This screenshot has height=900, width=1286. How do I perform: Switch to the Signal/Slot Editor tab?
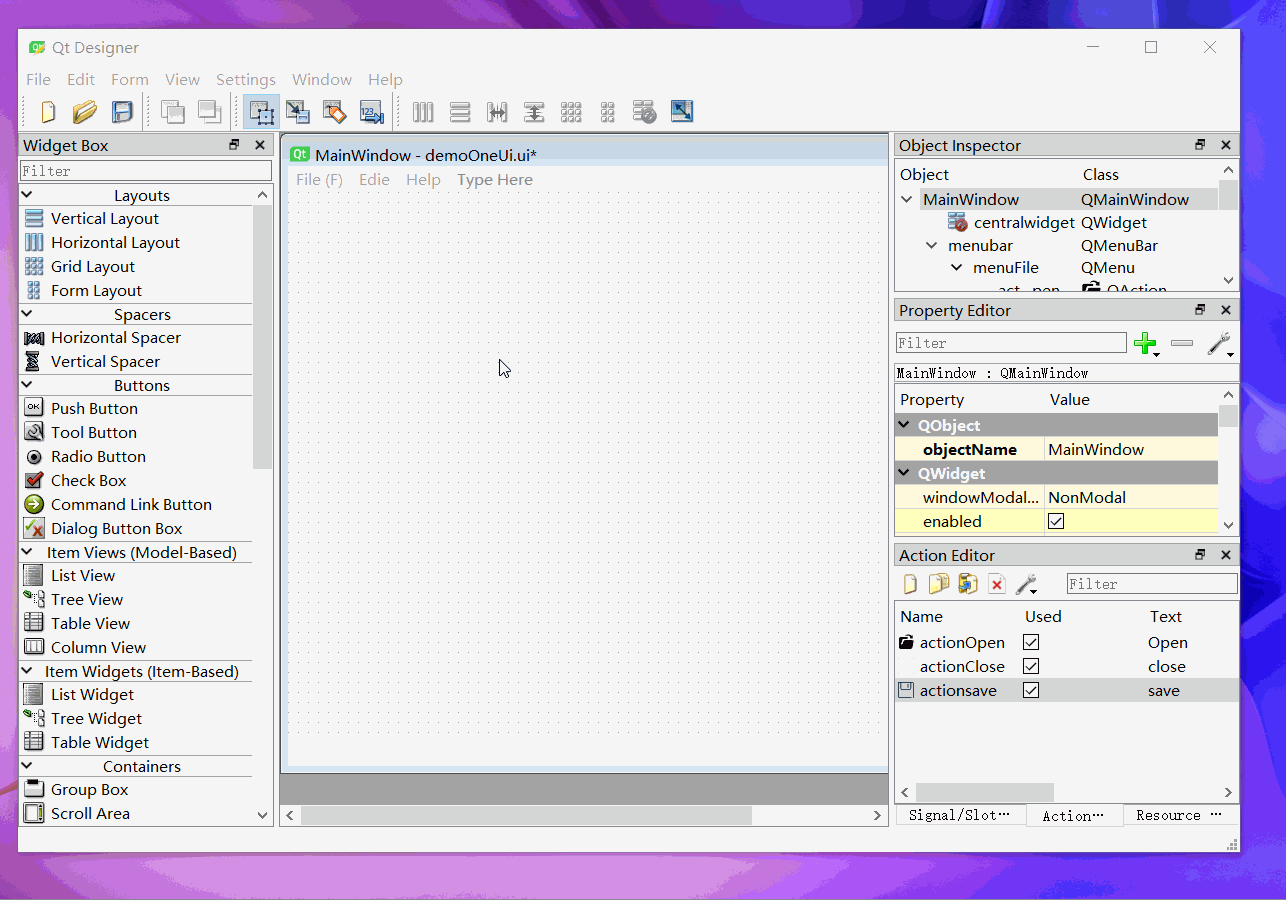(959, 815)
